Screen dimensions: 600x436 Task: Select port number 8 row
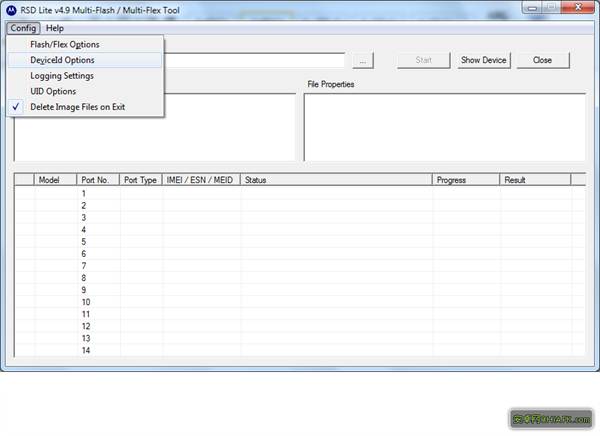point(300,278)
